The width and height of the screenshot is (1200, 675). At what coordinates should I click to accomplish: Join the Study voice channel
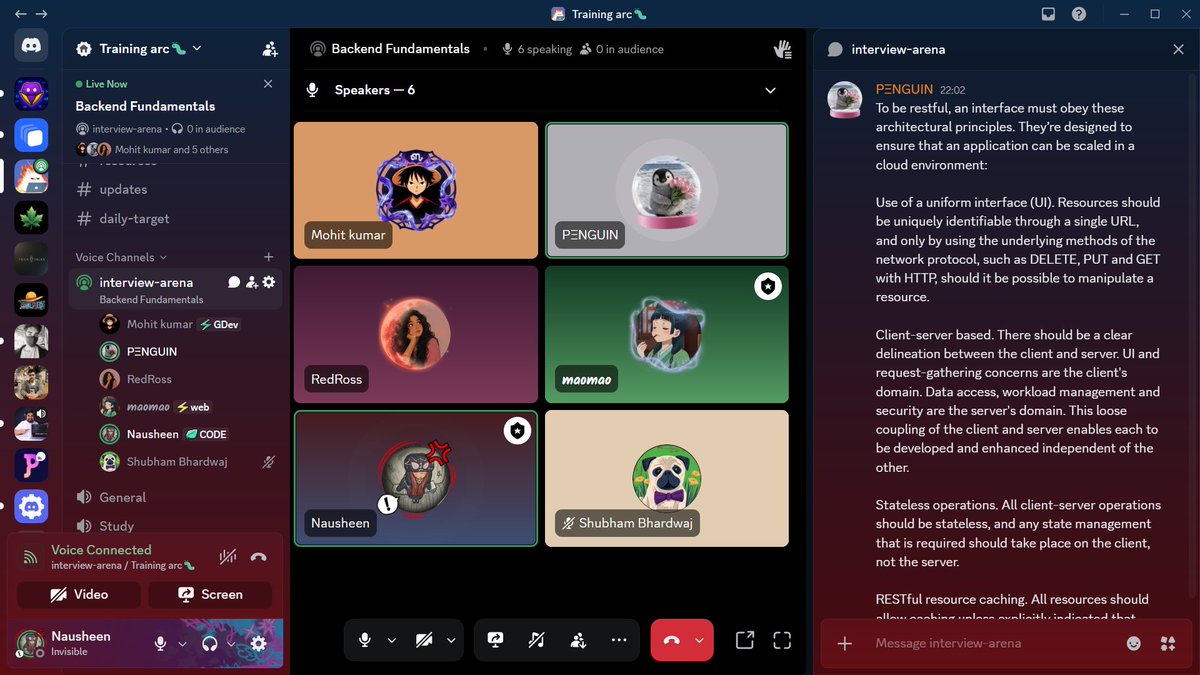[x=175, y=525]
